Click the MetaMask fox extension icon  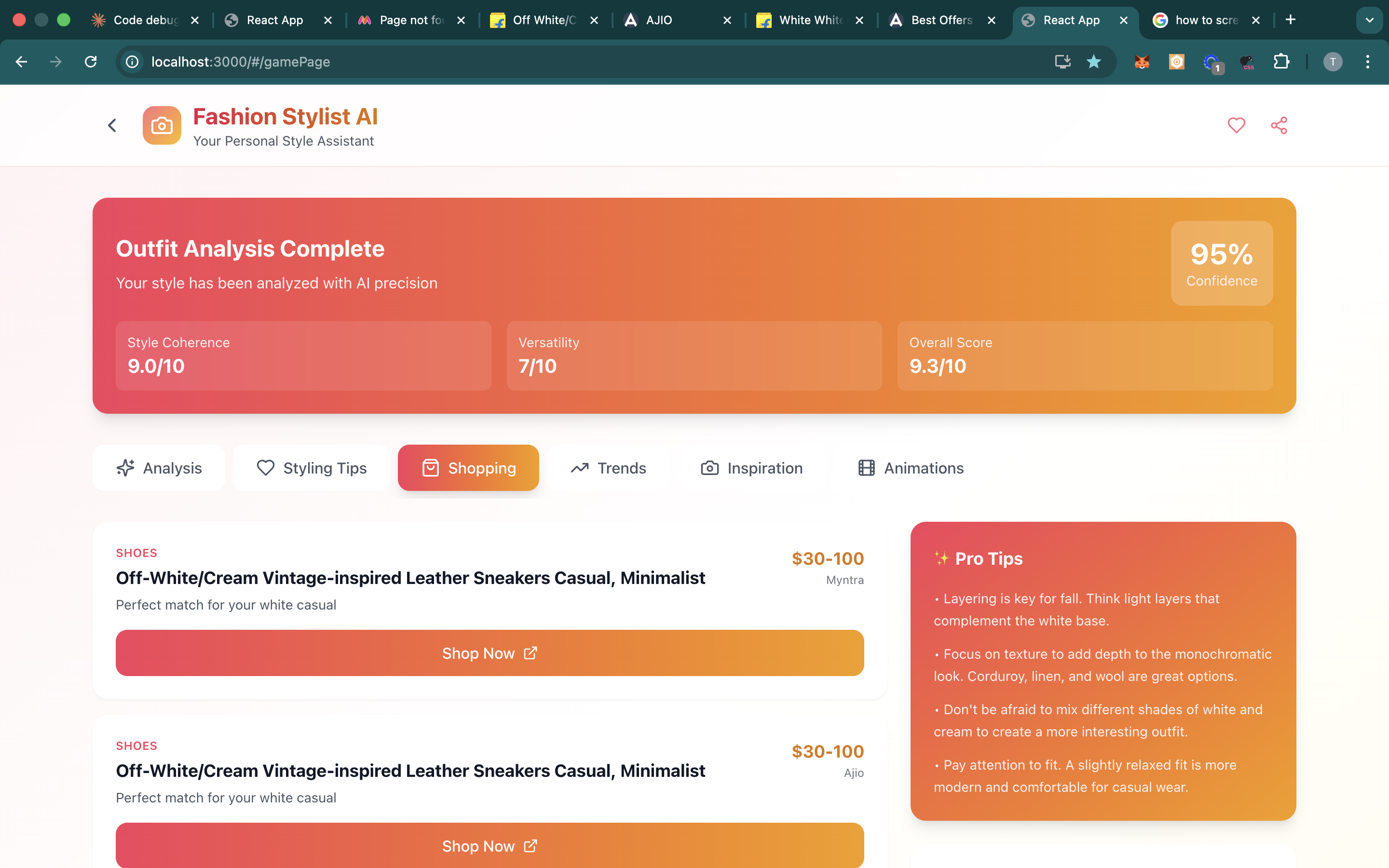pos(1142,61)
